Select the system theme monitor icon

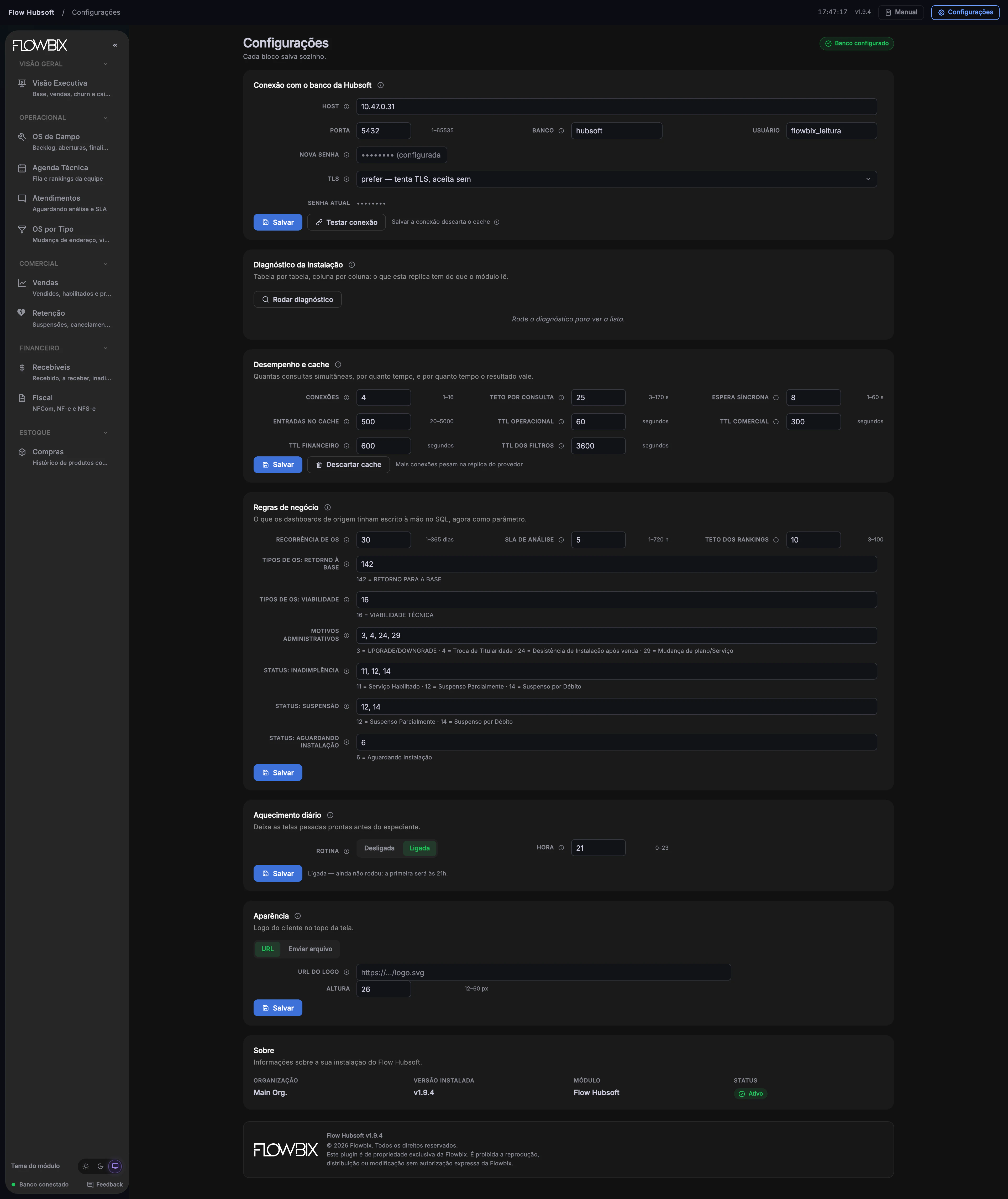click(x=115, y=1166)
